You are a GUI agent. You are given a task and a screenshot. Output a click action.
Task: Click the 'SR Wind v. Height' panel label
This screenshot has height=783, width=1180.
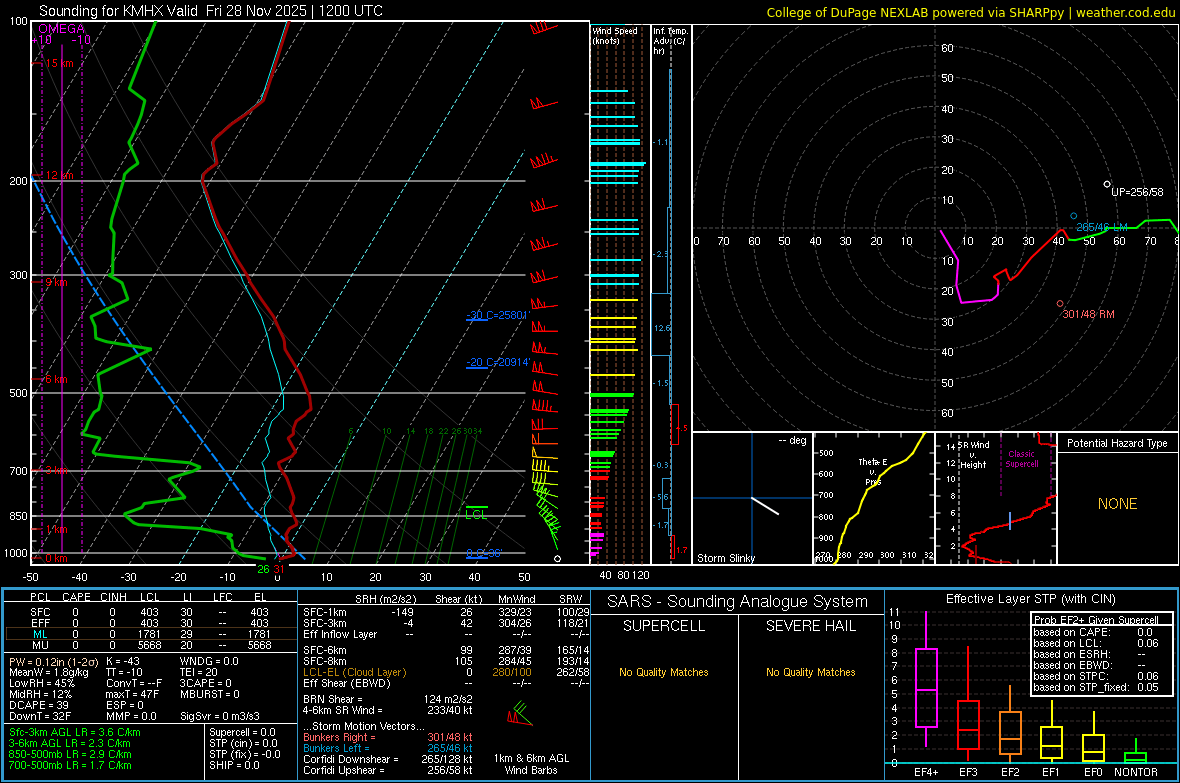tap(974, 455)
